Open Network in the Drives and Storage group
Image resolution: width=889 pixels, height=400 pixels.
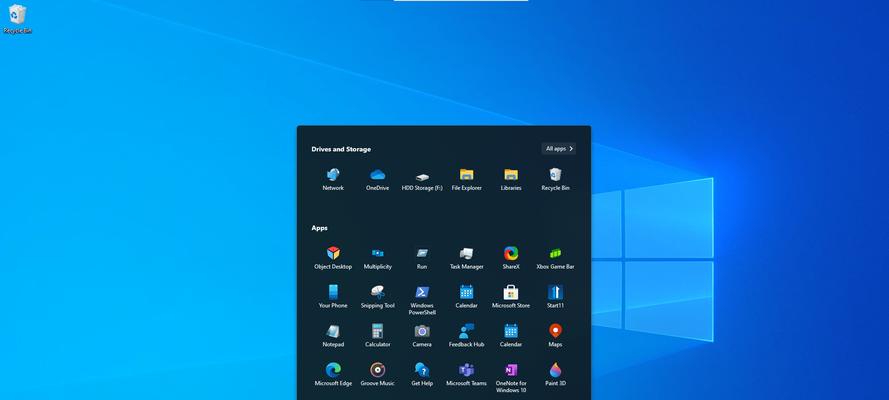[x=333, y=180]
